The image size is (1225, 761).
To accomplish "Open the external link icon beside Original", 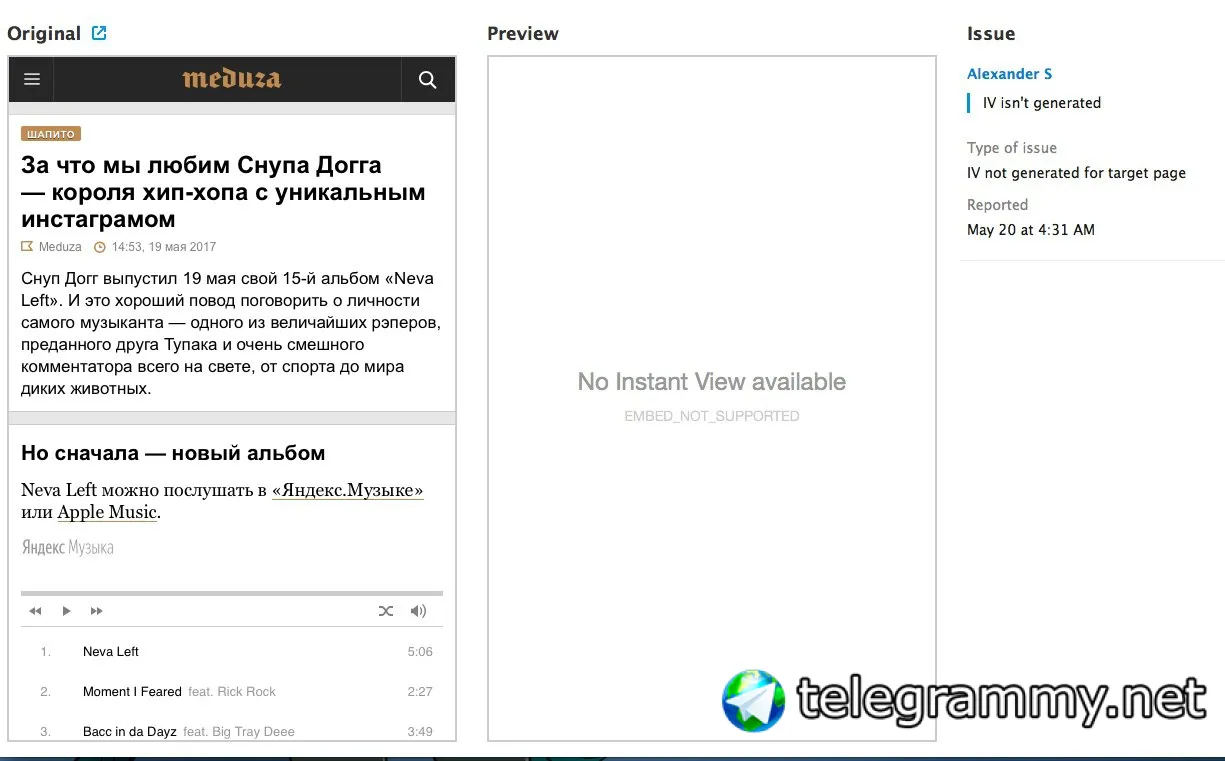I will [99, 33].
